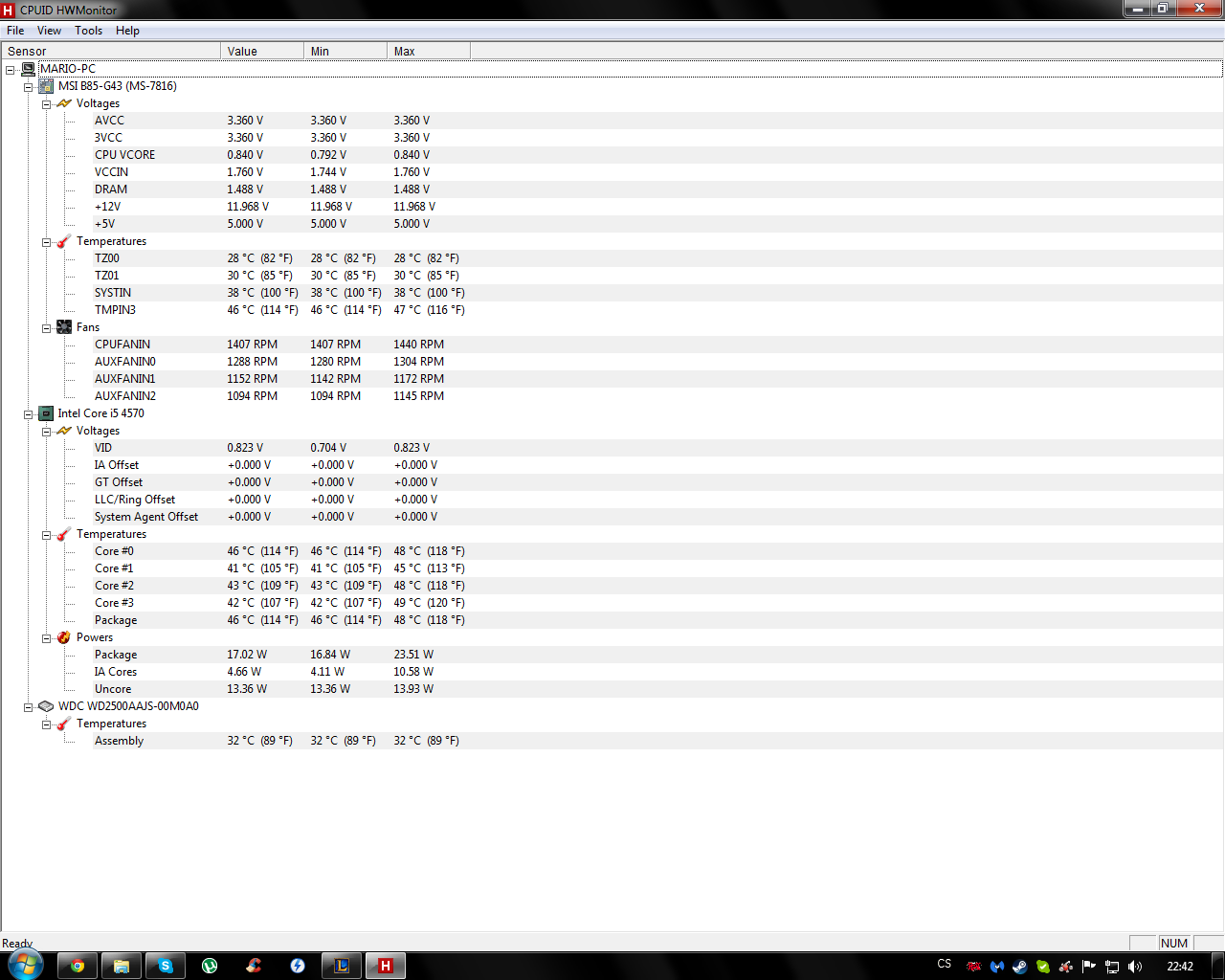
Task: Open the Windows Start menu
Action: point(25,965)
